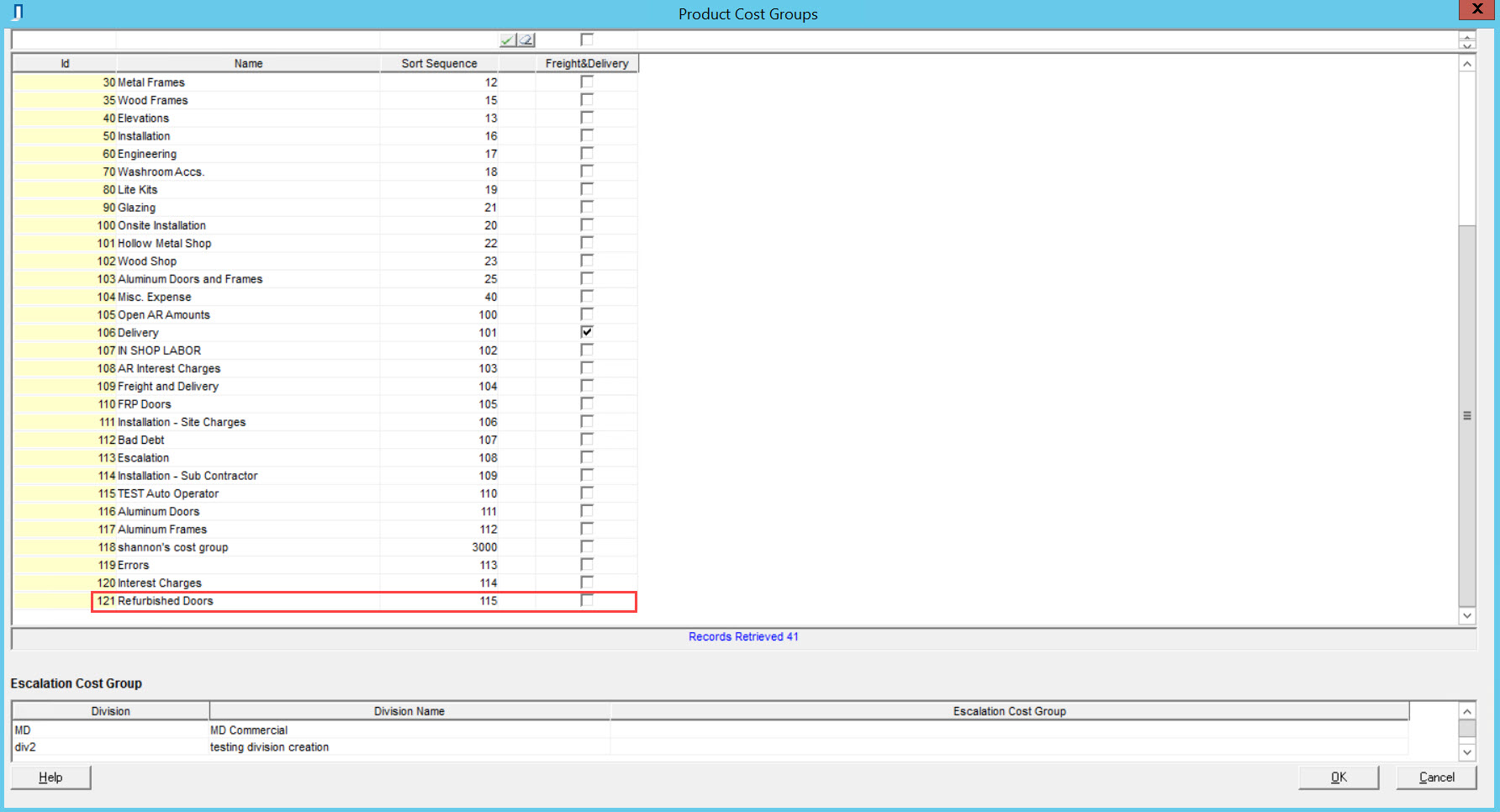Toggle Freight&Delivery checkbox for IN SHOP LABOR
1500x812 pixels.
click(x=587, y=350)
